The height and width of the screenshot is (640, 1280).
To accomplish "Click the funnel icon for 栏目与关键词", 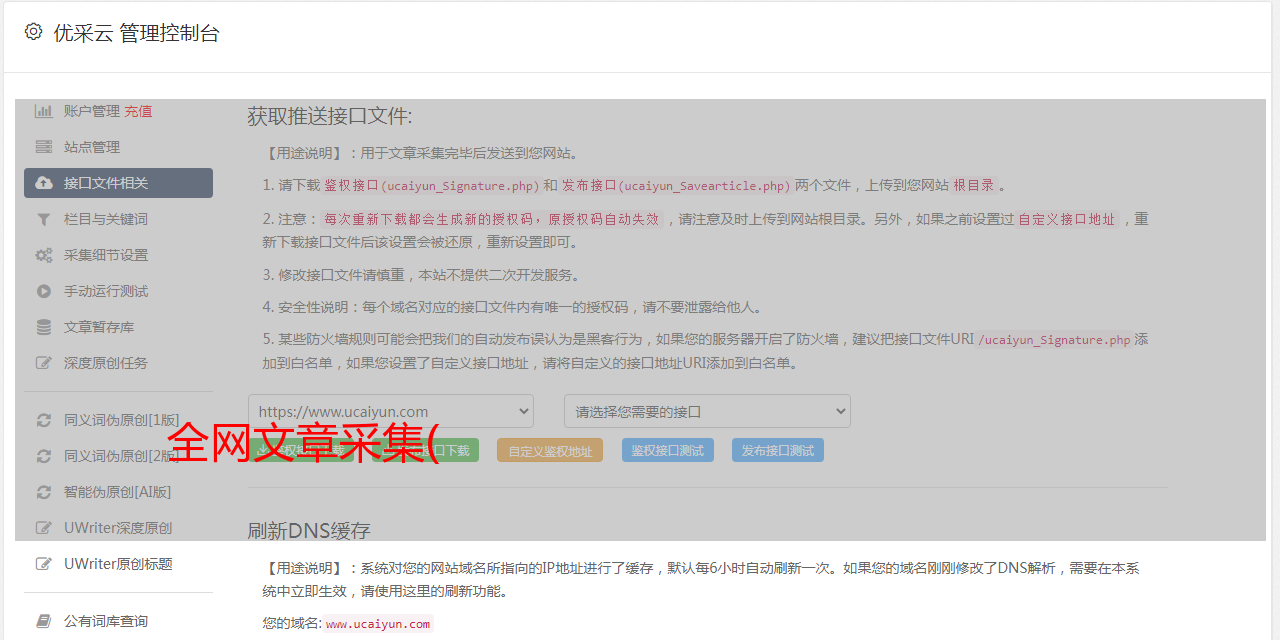I will tap(44, 219).
